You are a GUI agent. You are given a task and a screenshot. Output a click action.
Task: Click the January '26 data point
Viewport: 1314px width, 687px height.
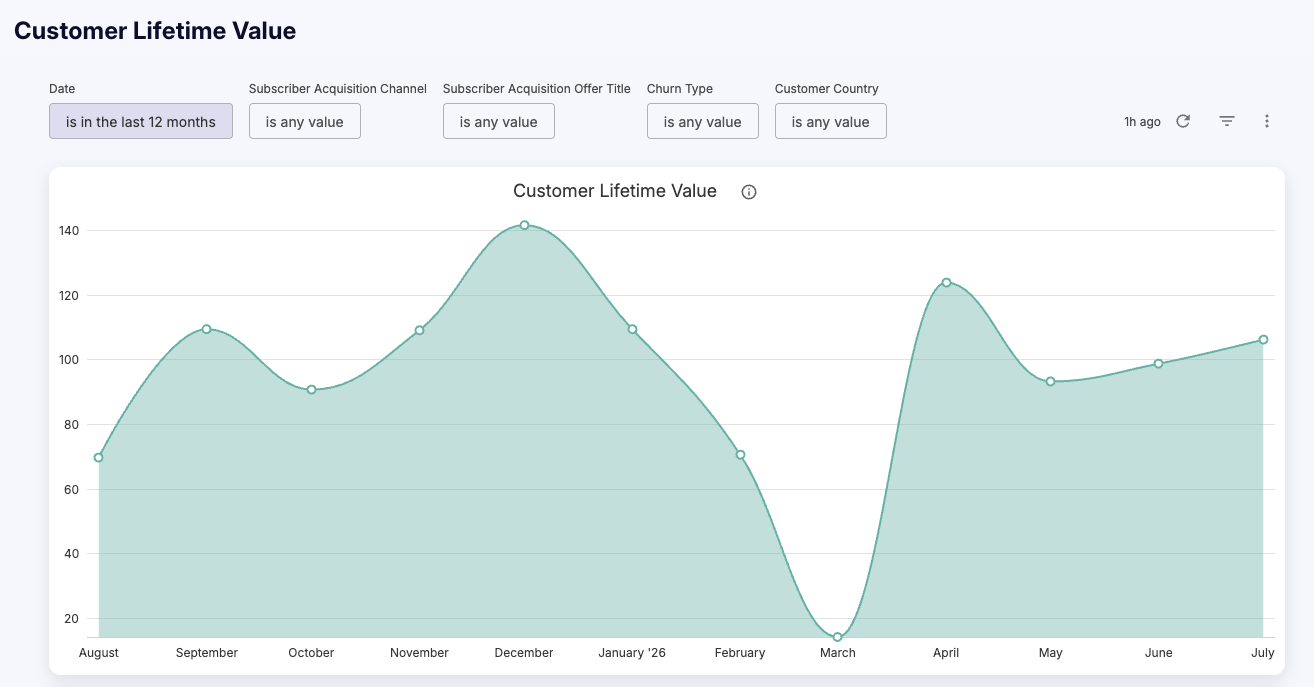coord(632,329)
